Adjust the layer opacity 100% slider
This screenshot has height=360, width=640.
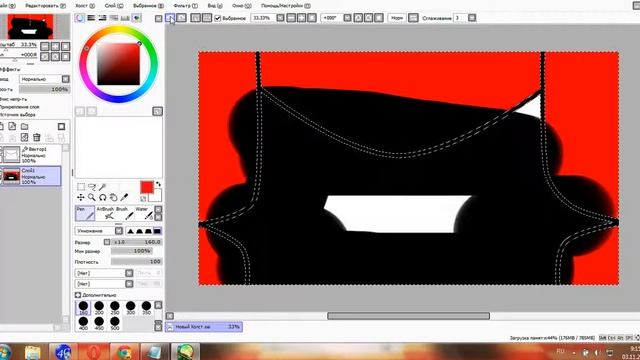pyautogui.click(x=45, y=89)
